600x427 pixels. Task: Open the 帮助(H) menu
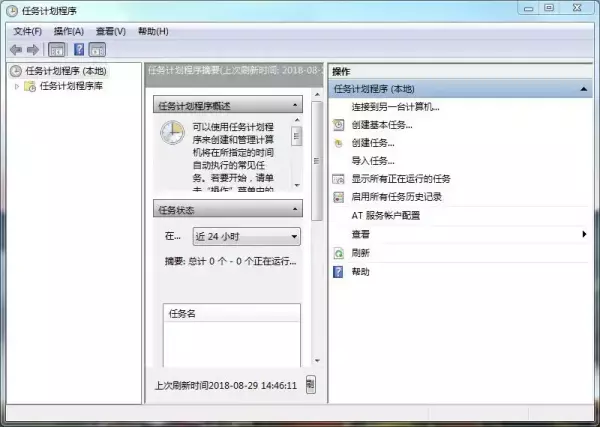tap(153, 31)
